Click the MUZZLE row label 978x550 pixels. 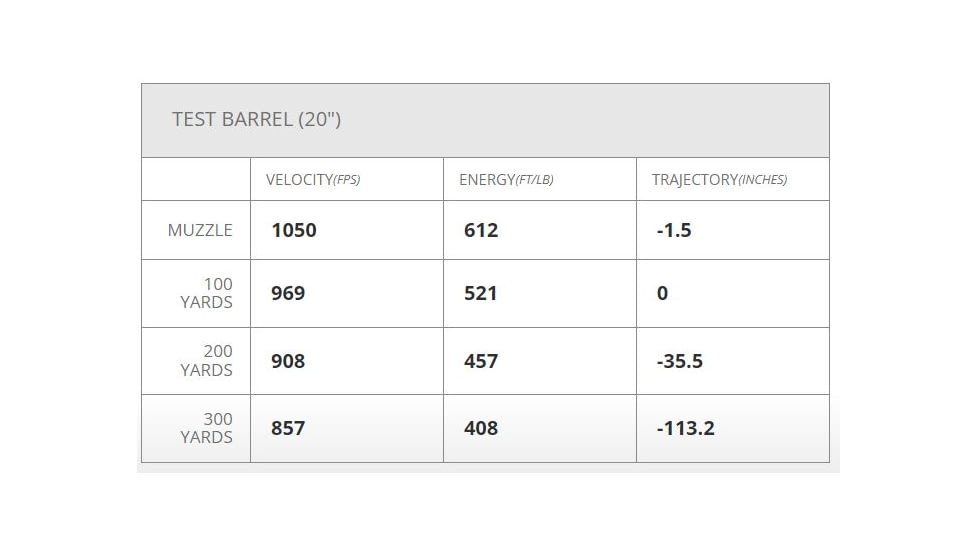tap(200, 230)
